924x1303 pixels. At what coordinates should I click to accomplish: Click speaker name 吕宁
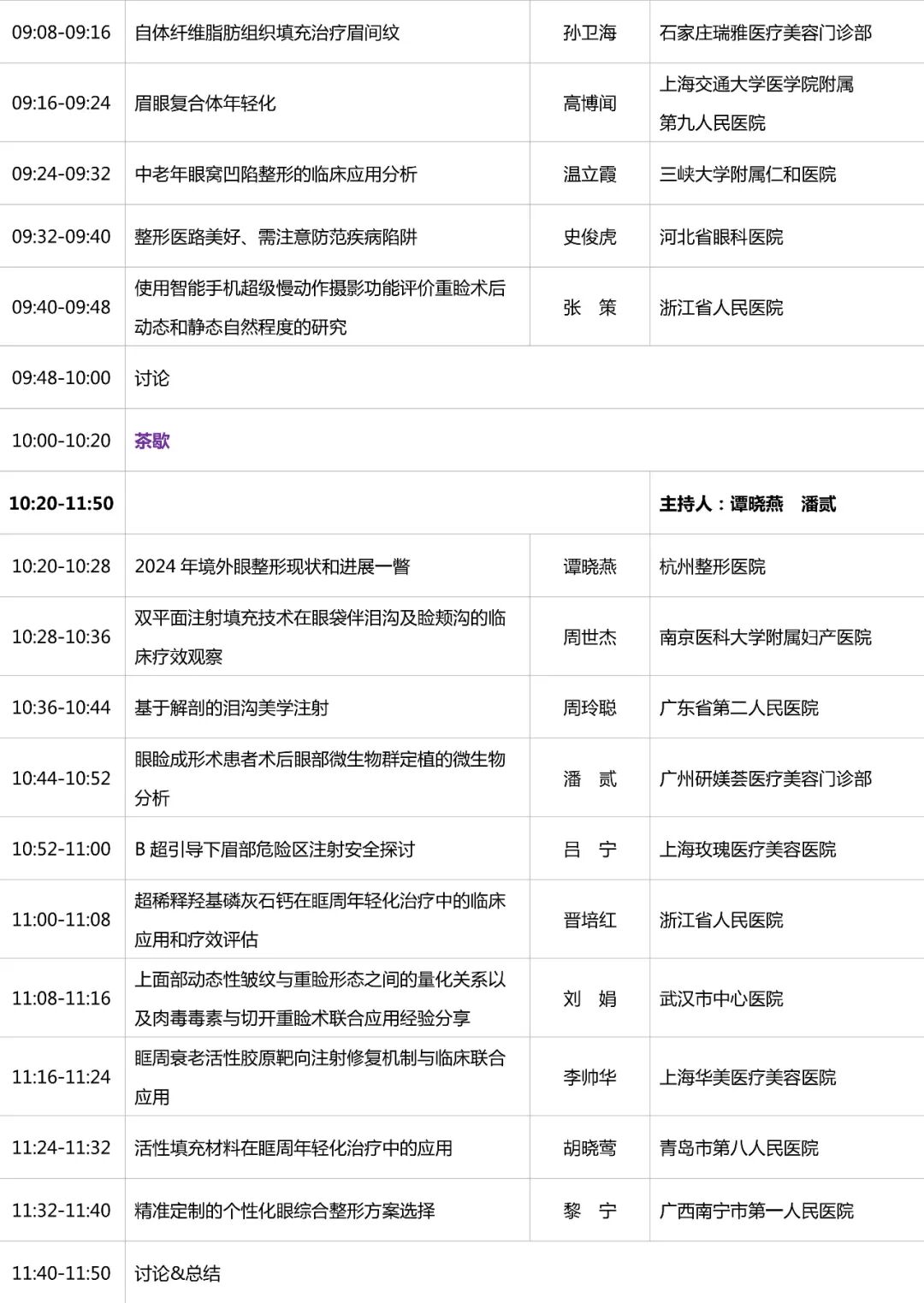pyautogui.click(x=592, y=850)
